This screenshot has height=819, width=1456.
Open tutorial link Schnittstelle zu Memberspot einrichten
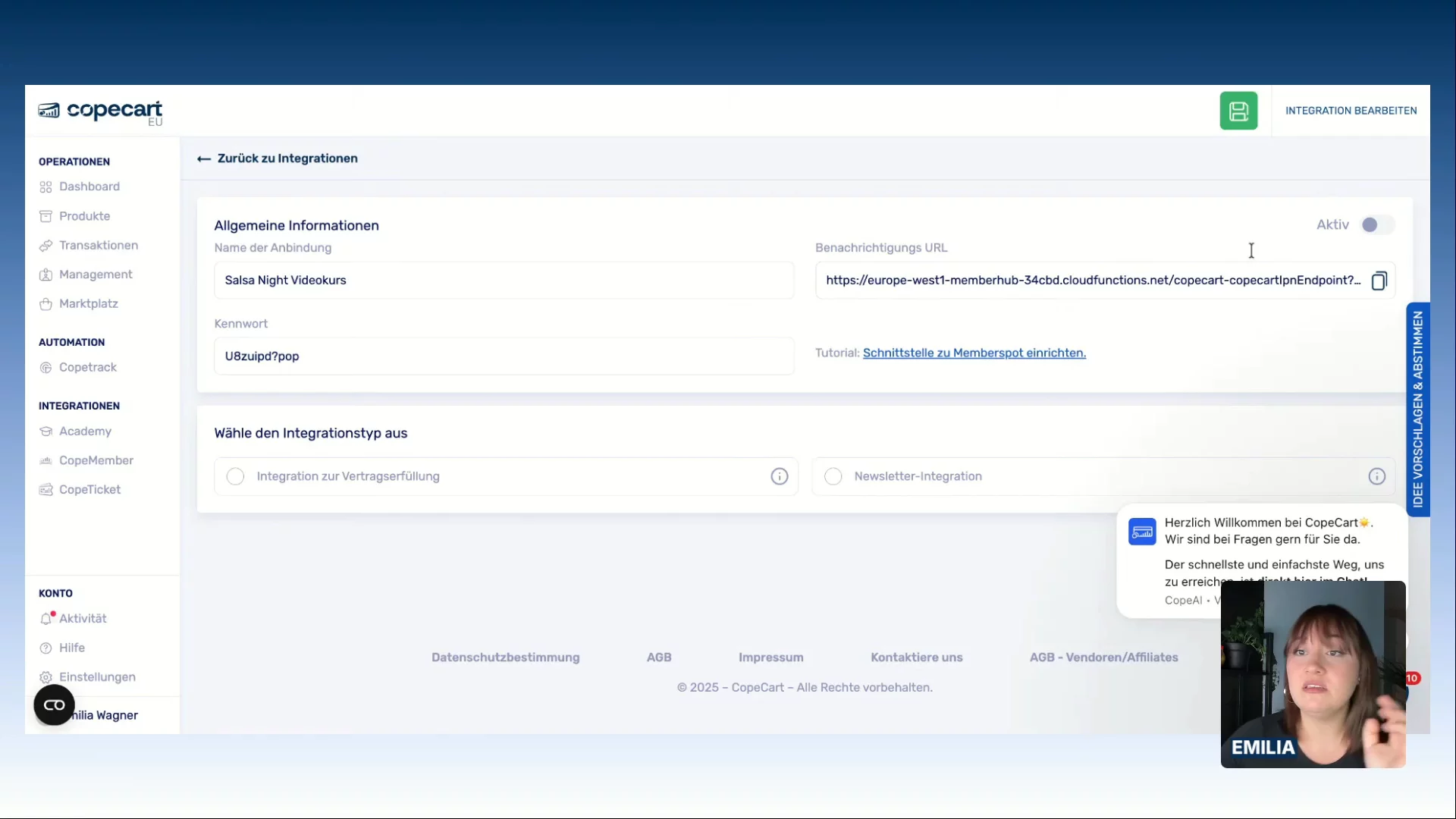tap(974, 353)
